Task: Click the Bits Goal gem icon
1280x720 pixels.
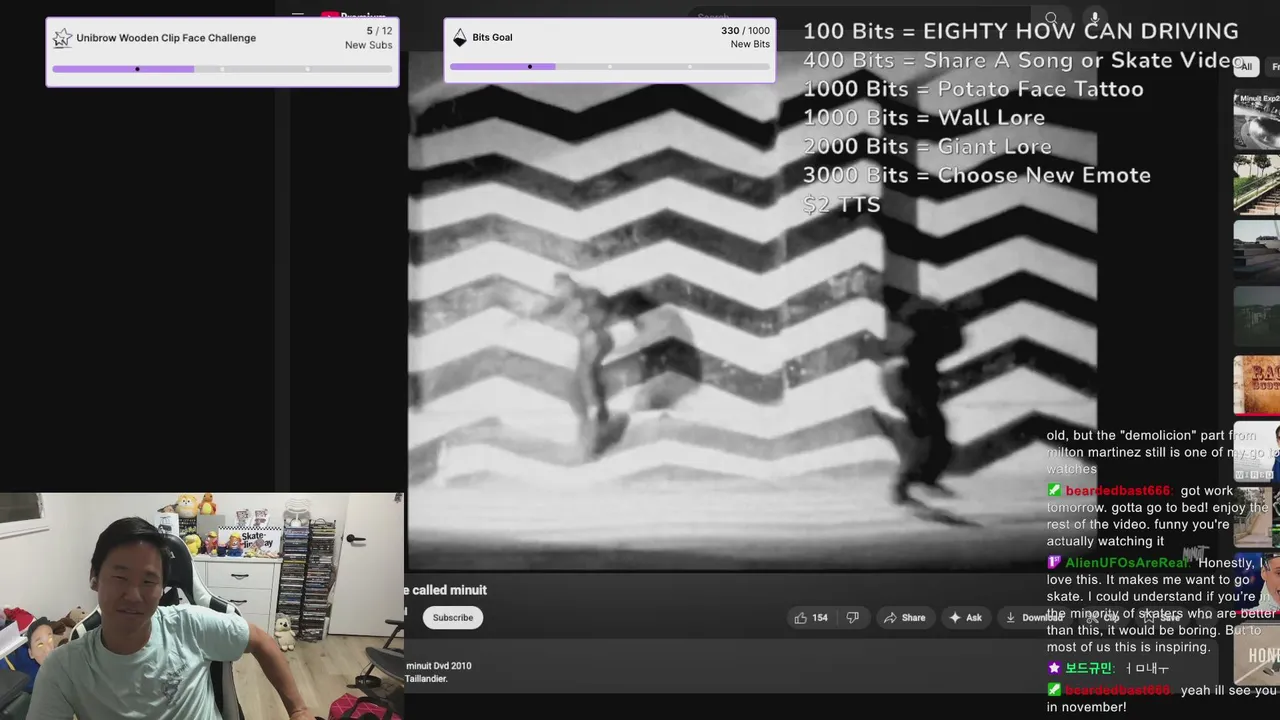Action: 460,38
